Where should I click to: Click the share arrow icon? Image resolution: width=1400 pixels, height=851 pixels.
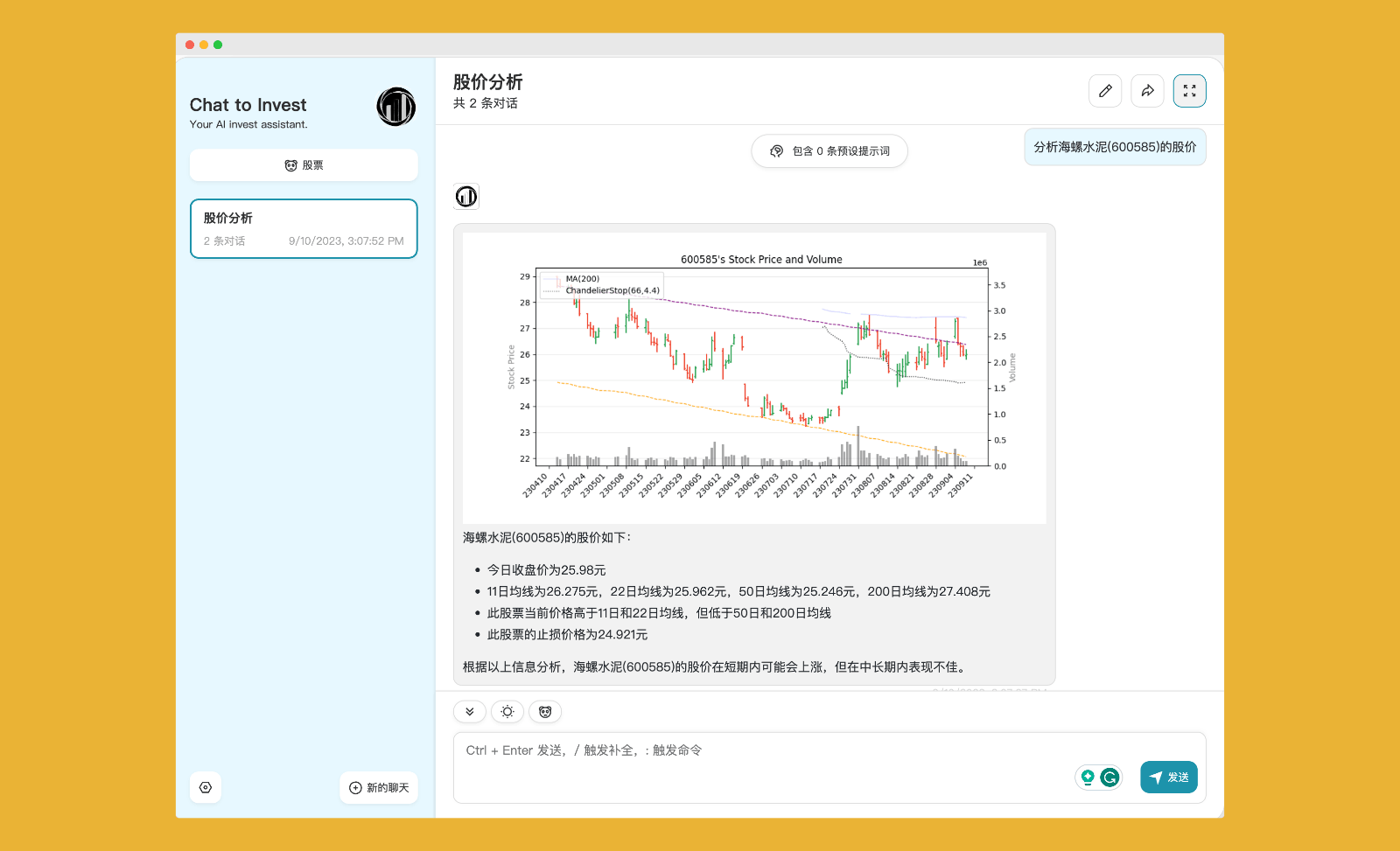[x=1147, y=91]
